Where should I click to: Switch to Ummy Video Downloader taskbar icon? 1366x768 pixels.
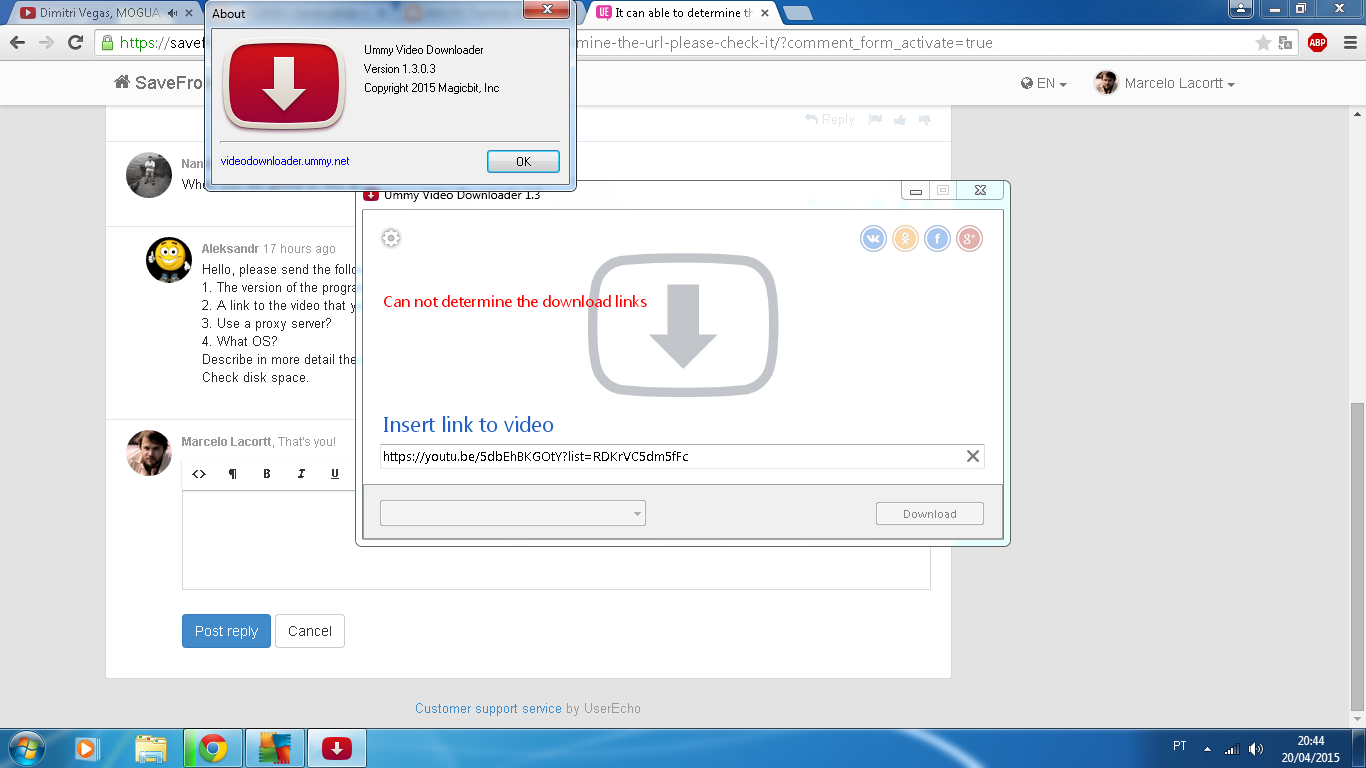pyautogui.click(x=337, y=748)
